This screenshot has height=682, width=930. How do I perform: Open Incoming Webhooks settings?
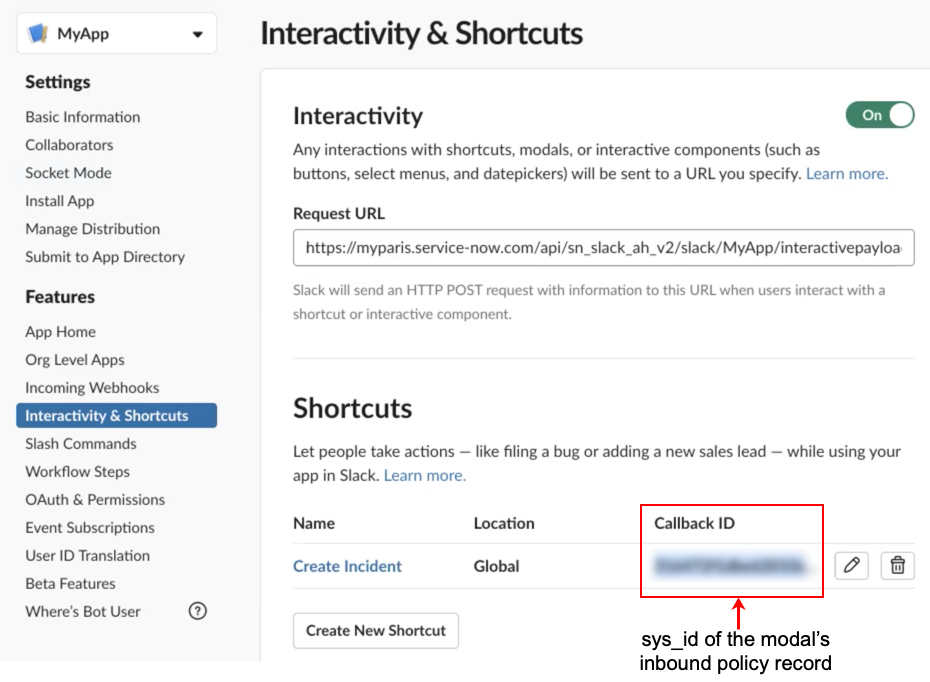(x=92, y=388)
